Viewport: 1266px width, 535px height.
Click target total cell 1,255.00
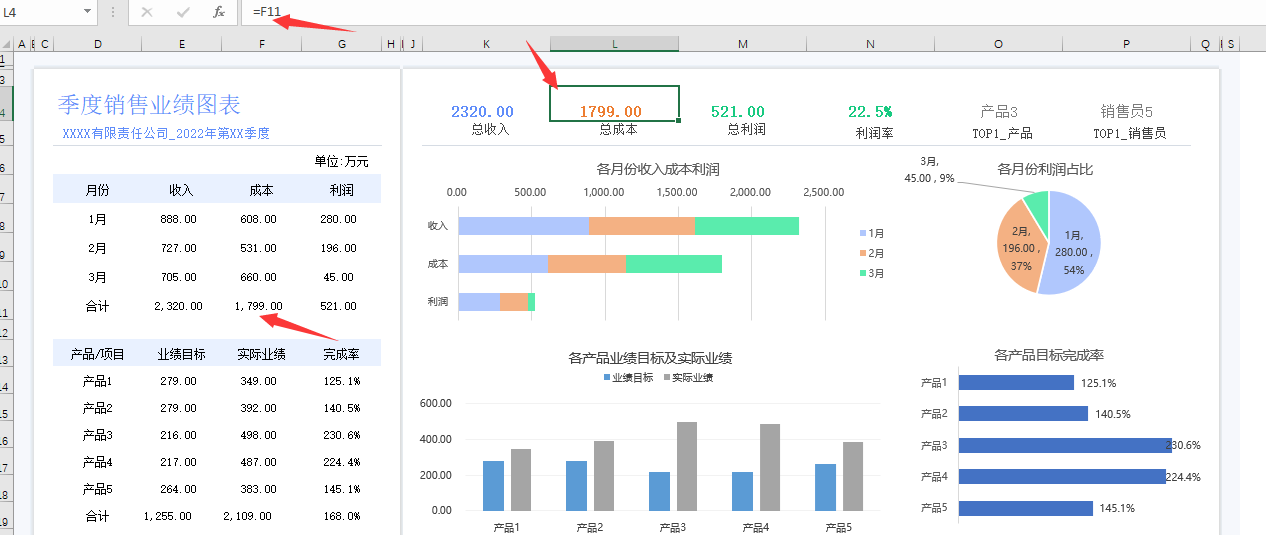click(x=168, y=516)
